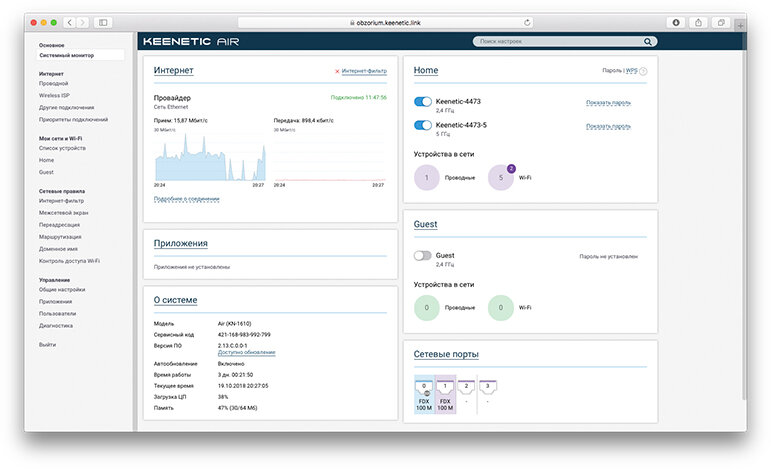Open Список устройств in sidebar

[62, 148]
